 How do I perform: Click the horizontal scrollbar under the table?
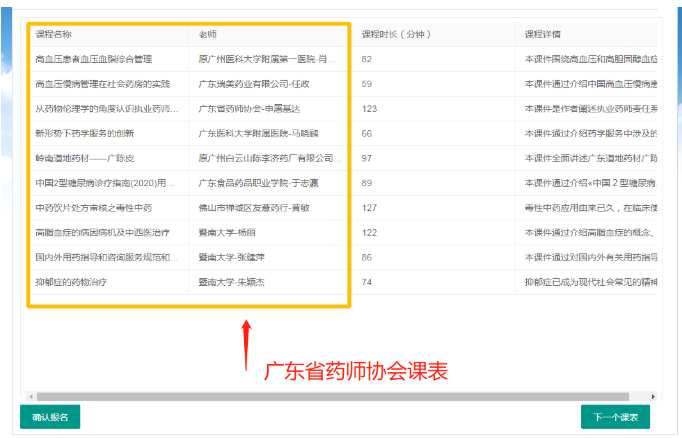[x=300, y=397]
